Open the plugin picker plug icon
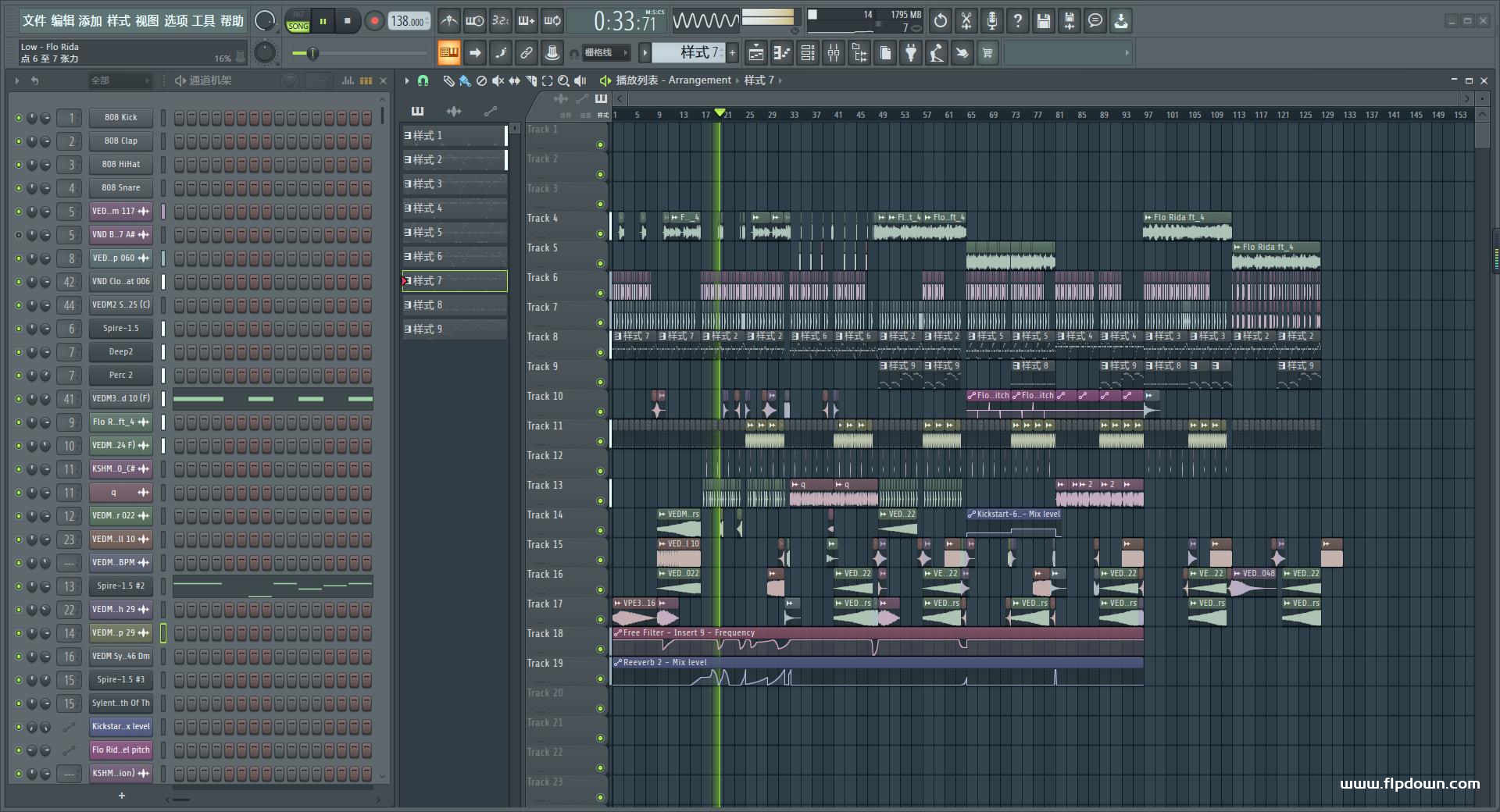Screen dimensions: 1500x812 tap(911, 53)
